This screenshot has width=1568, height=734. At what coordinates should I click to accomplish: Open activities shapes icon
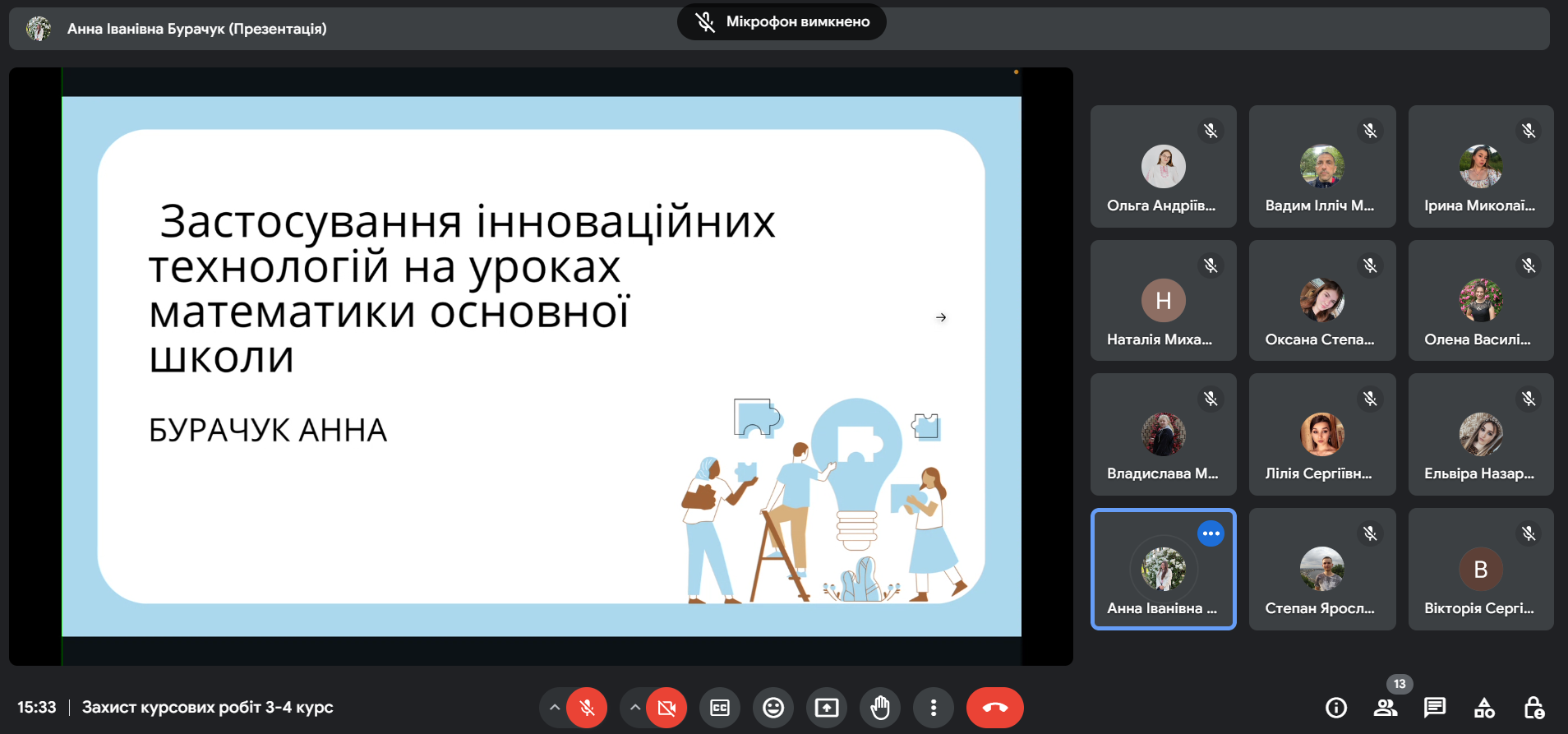point(1484,708)
